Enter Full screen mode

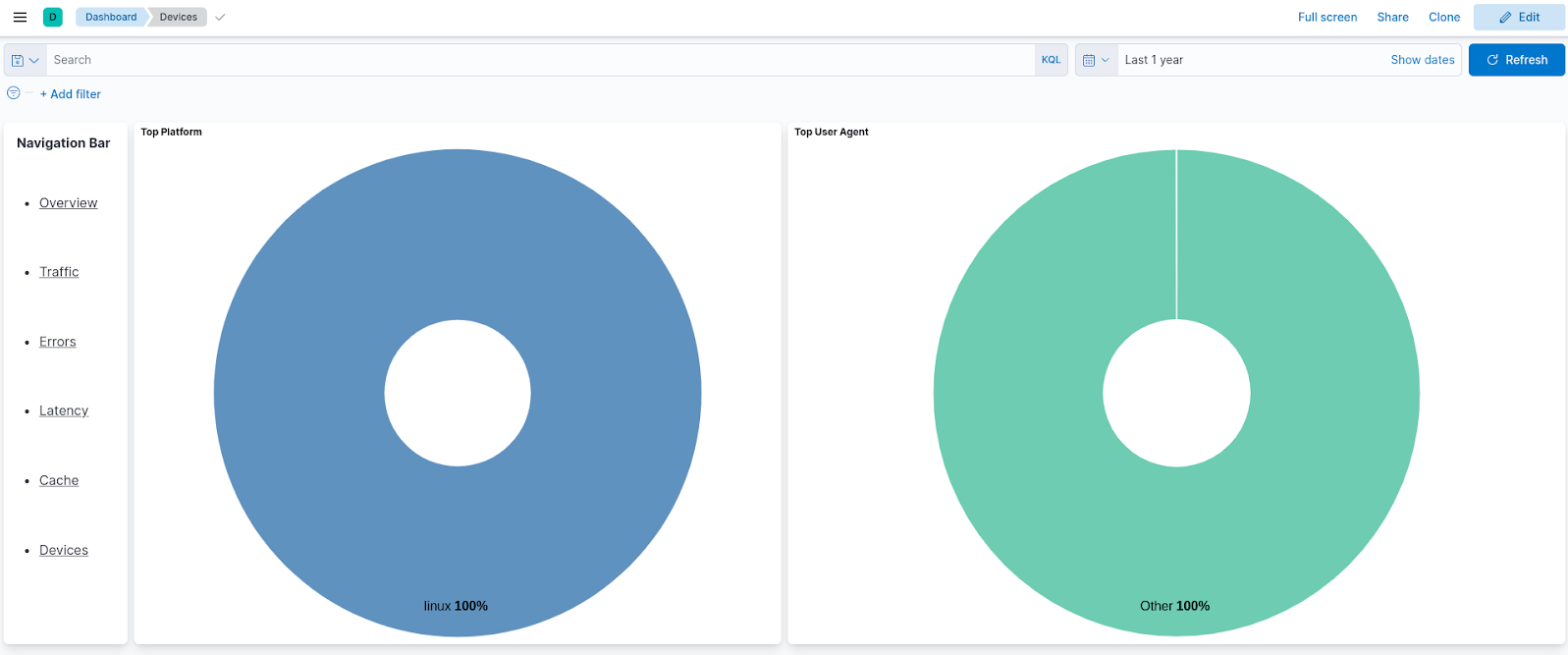[x=1326, y=17]
